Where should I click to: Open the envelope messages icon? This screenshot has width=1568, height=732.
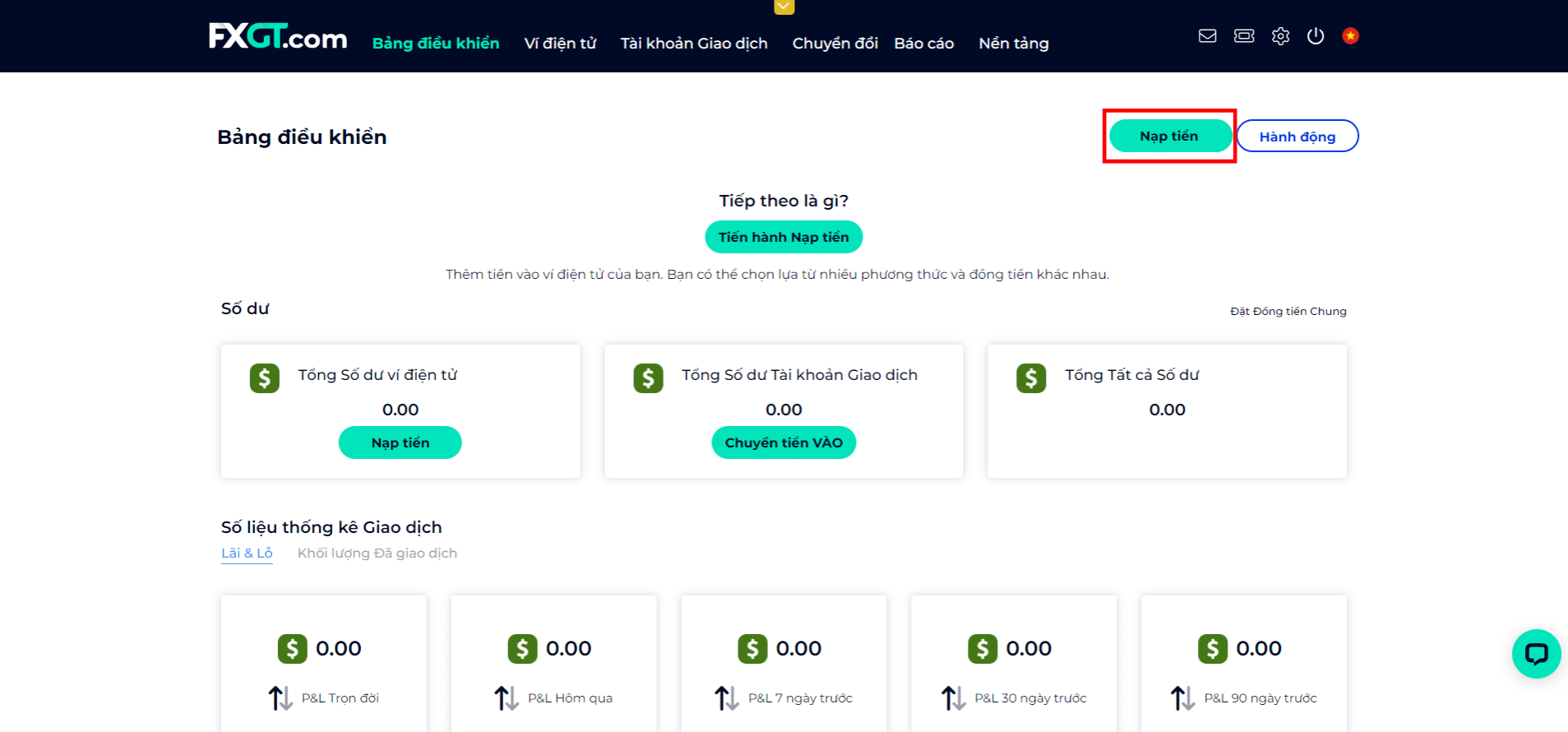[x=1207, y=36]
